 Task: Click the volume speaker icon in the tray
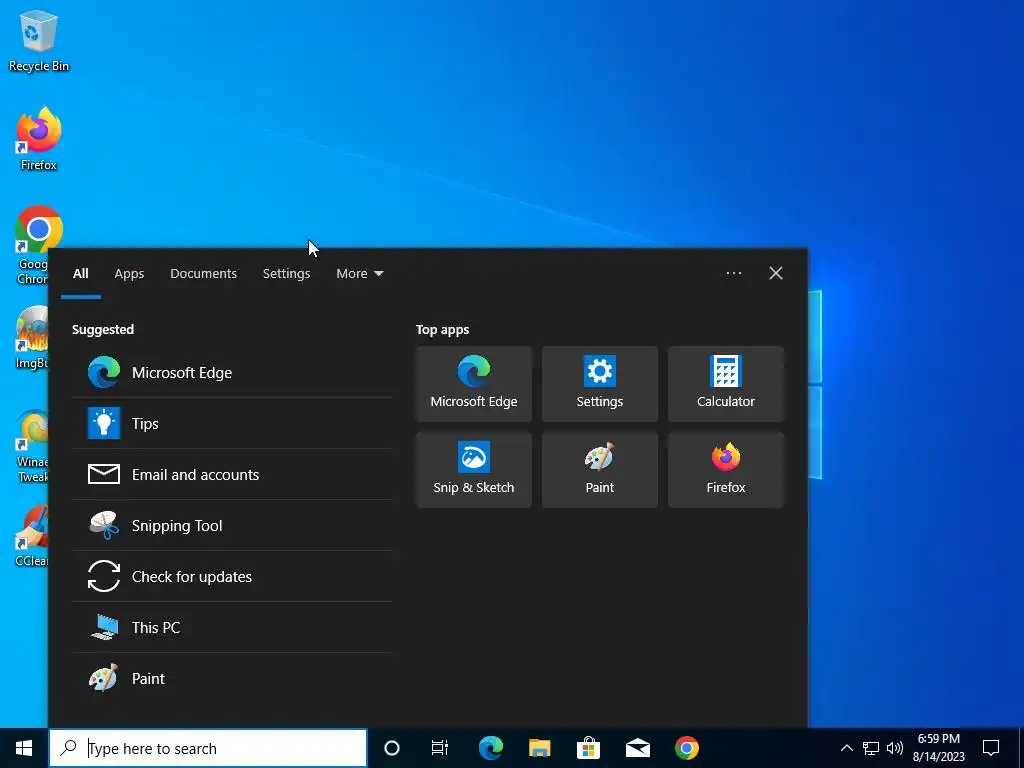pos(895,748)
